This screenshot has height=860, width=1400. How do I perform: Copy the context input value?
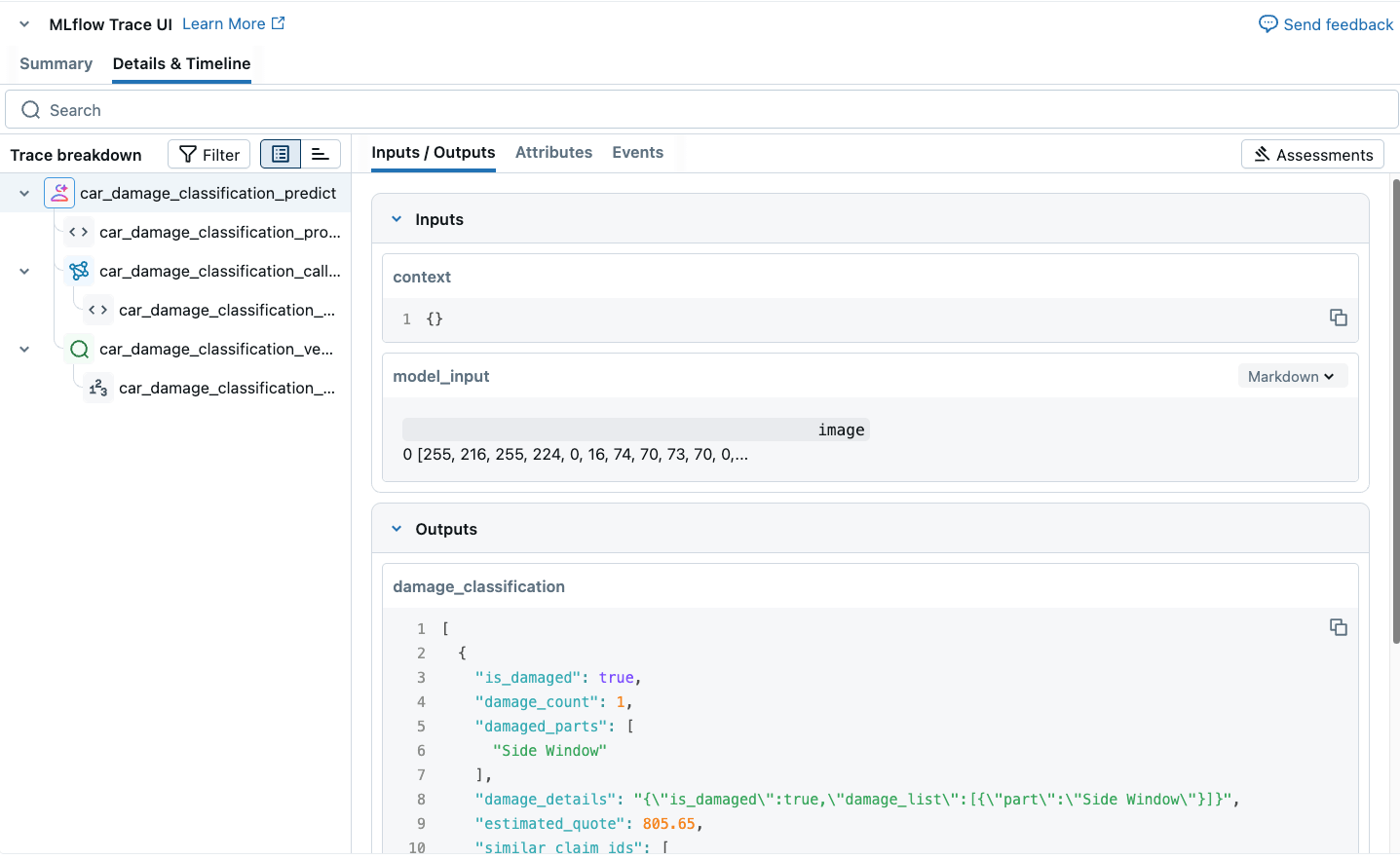coord(1338,318)
